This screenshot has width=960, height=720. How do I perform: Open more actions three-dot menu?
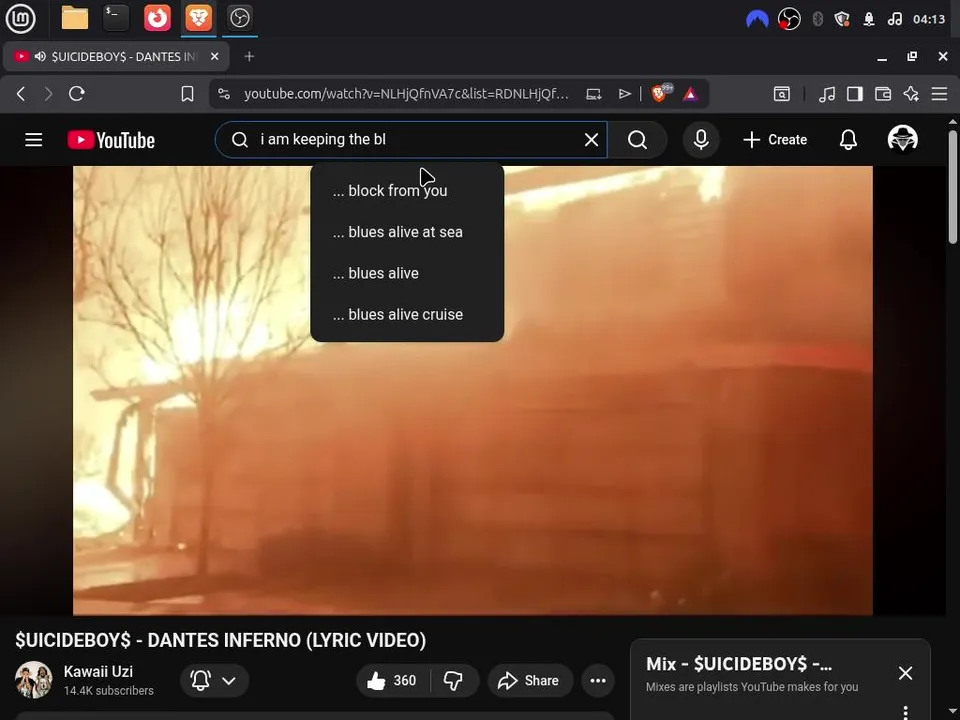pos(598,680)
